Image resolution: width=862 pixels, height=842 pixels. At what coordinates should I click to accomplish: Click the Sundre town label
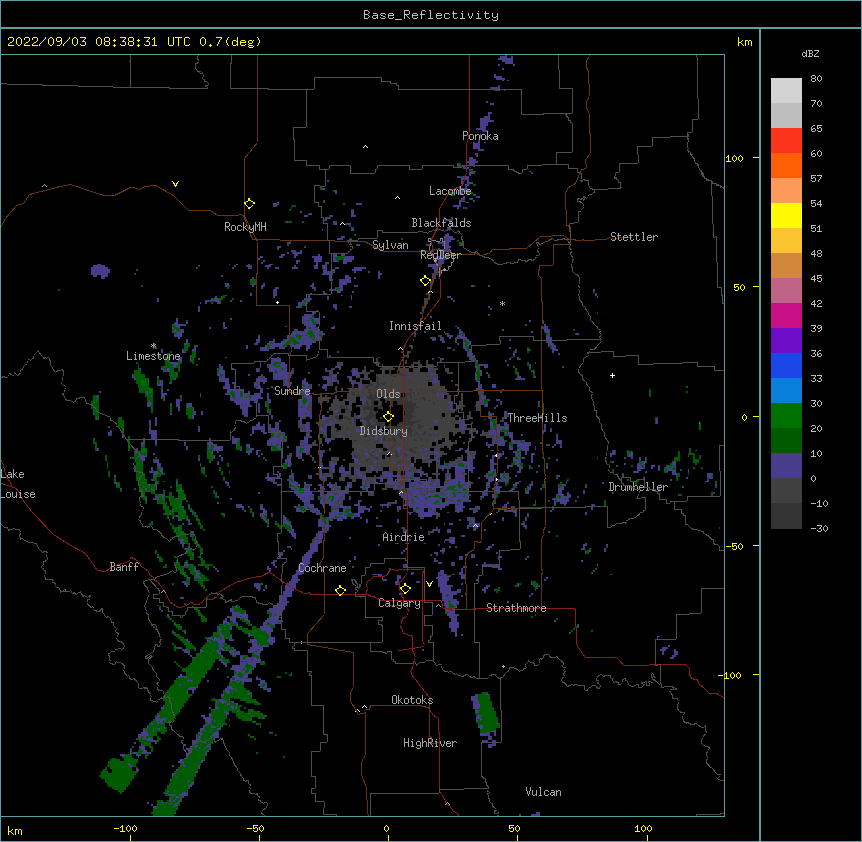tap(292, 391)
